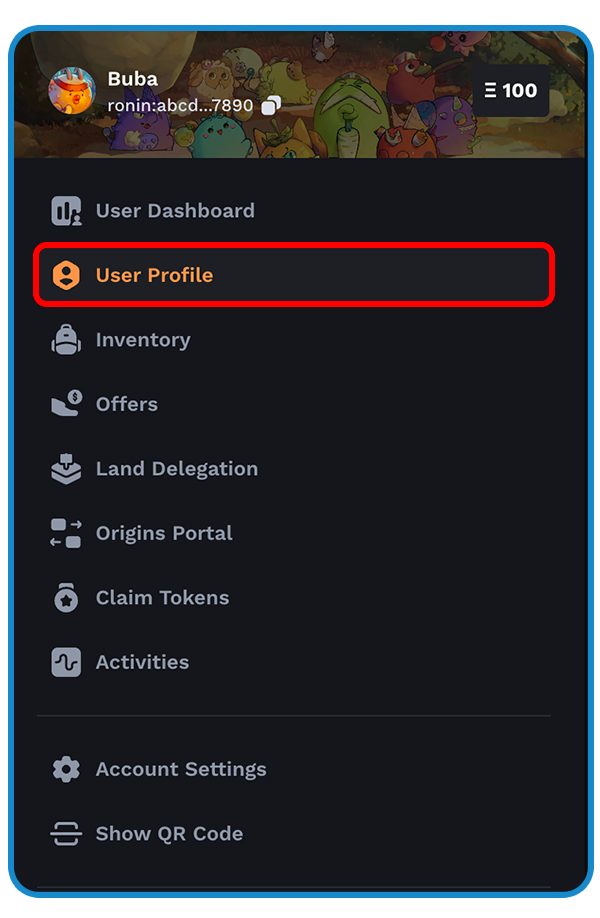Click the User Dashboard chart icon

tap(66, 211)
